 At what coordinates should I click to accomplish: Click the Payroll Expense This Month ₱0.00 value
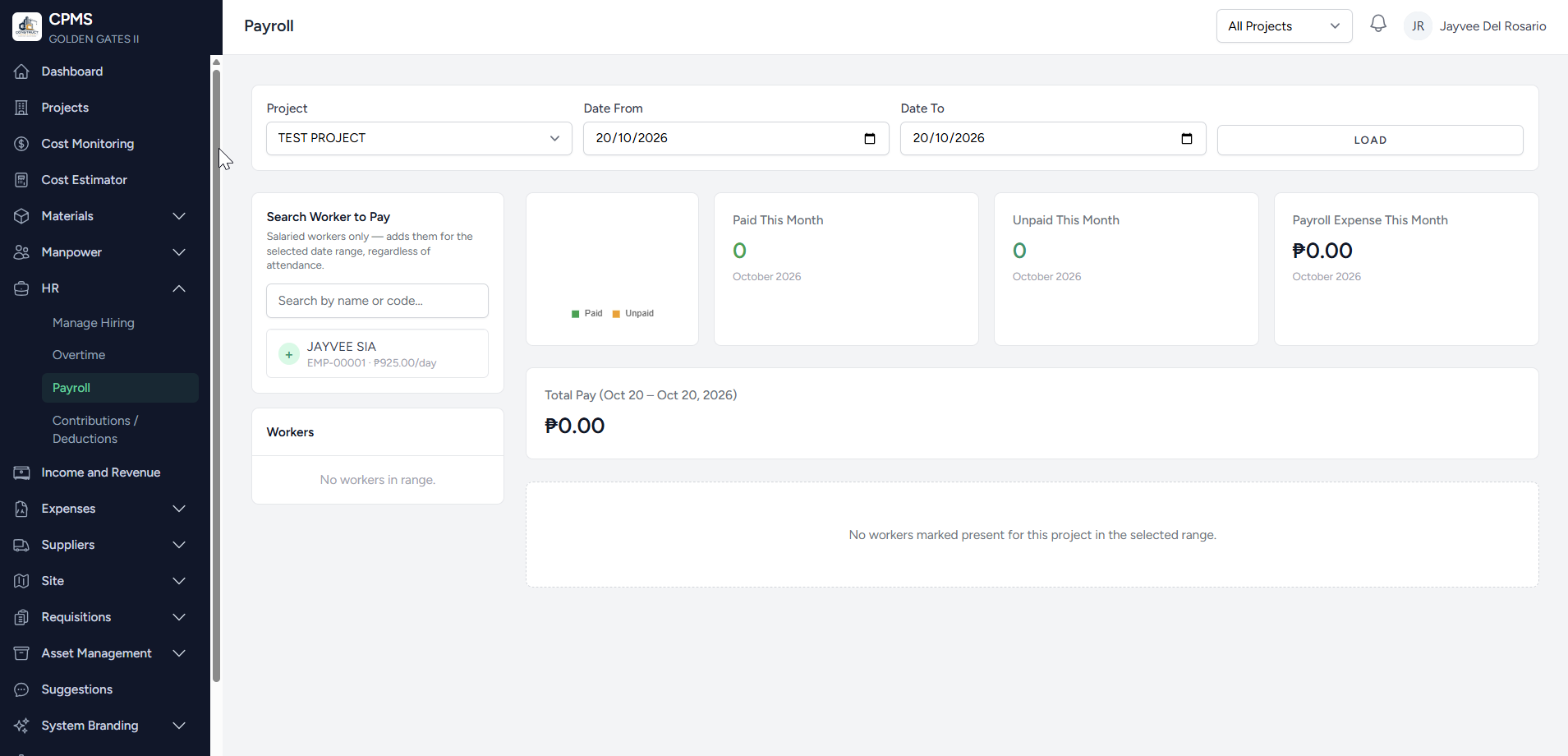click(x=1322, y=251)
